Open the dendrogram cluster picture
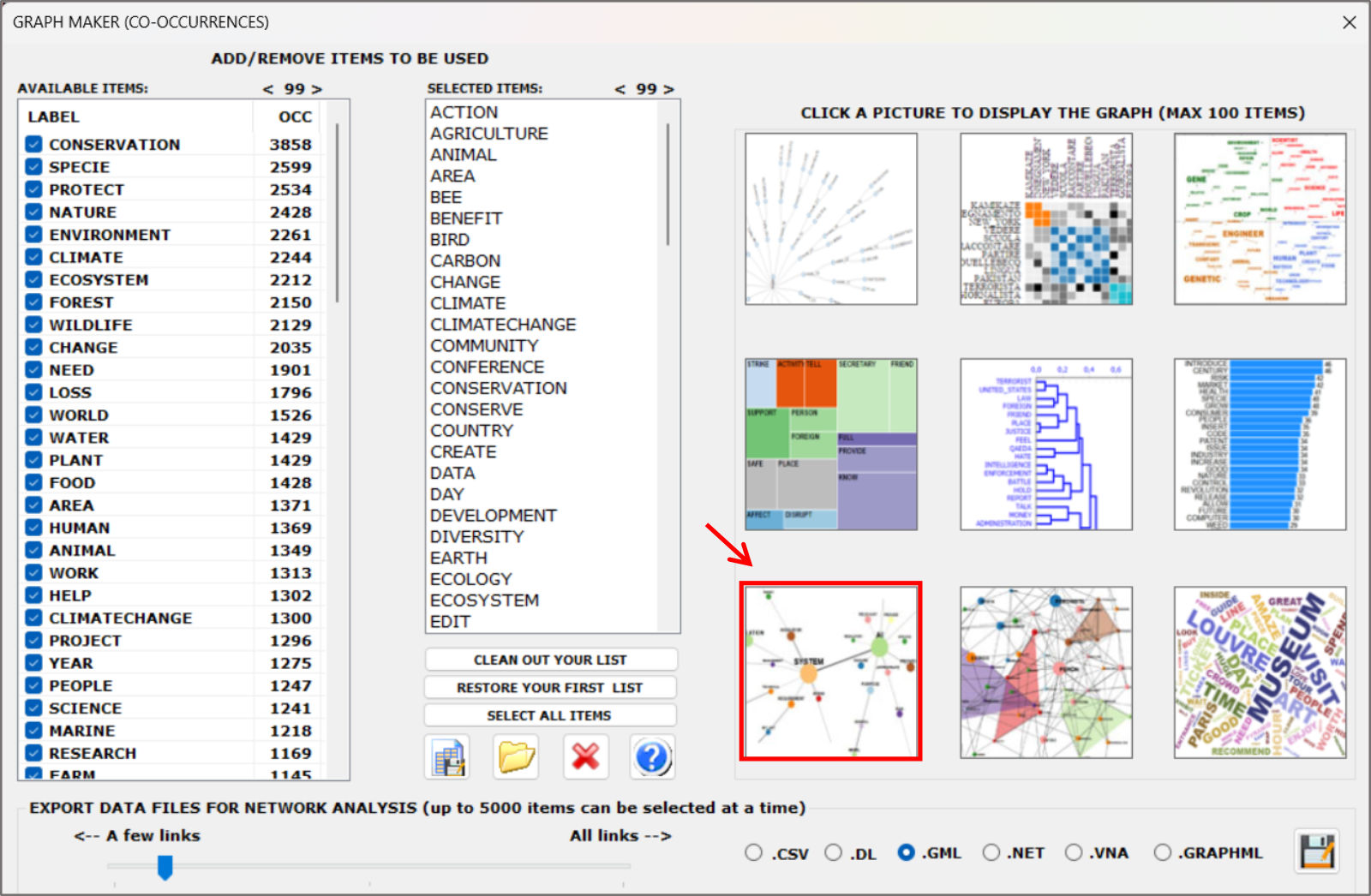 [1045, 444]
